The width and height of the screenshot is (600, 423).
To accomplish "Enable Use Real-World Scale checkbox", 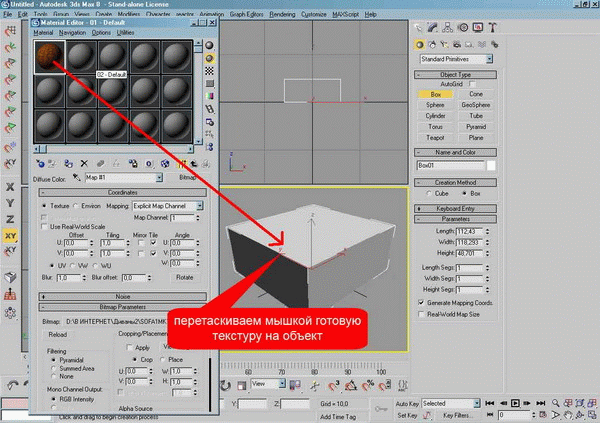I will click(x=45, y=227).
